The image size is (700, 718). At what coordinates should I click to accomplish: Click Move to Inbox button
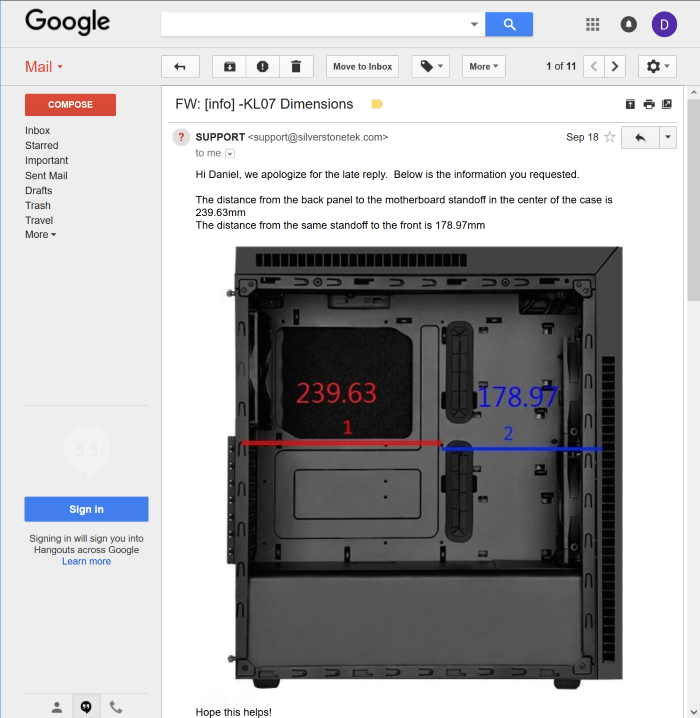click(362, 67)
